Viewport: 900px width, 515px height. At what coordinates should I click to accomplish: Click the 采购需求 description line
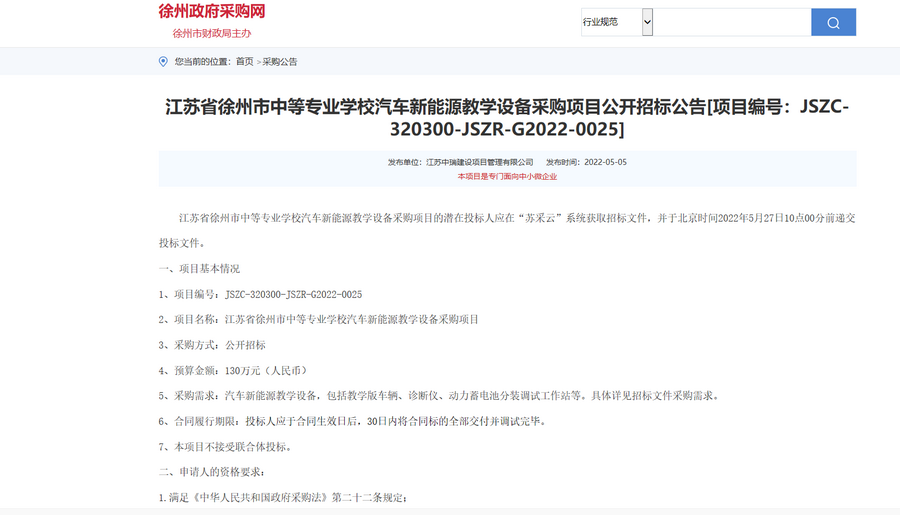pyautogui.click(x=438, y=396)
